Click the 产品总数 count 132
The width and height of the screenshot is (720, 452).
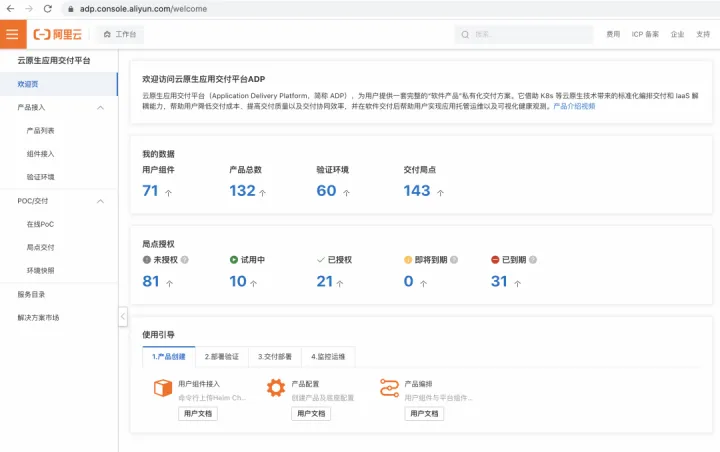[x=242, y=191]
